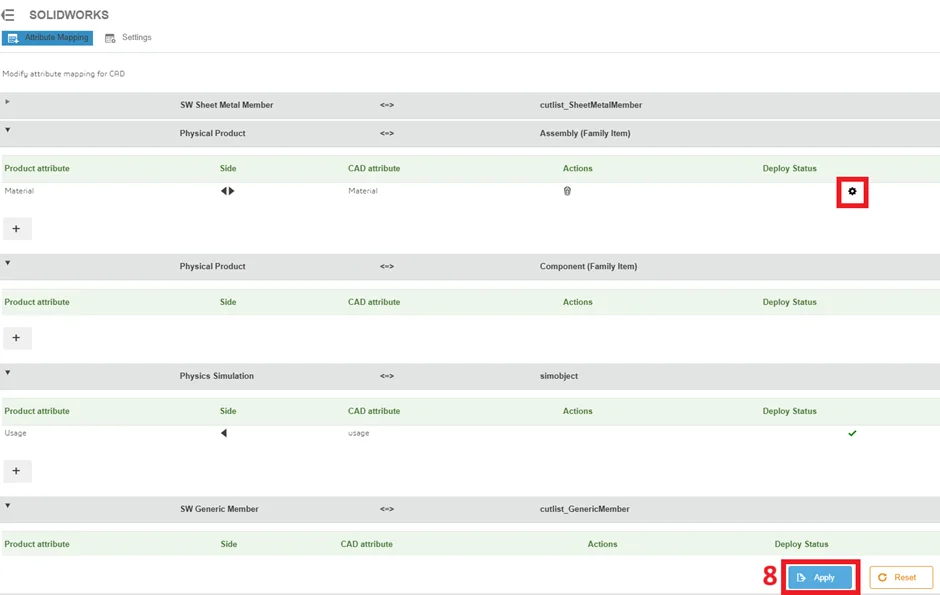This screenshot has height=595, width=940.
Task: Click the Attribute Mapping tab icon
Action: pos(13,38)
